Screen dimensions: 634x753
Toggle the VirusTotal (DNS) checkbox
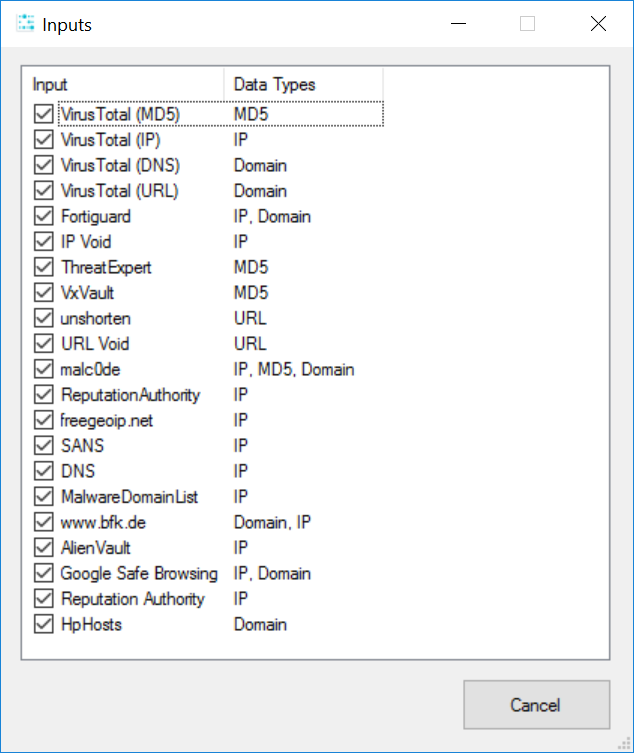point(44,165)
